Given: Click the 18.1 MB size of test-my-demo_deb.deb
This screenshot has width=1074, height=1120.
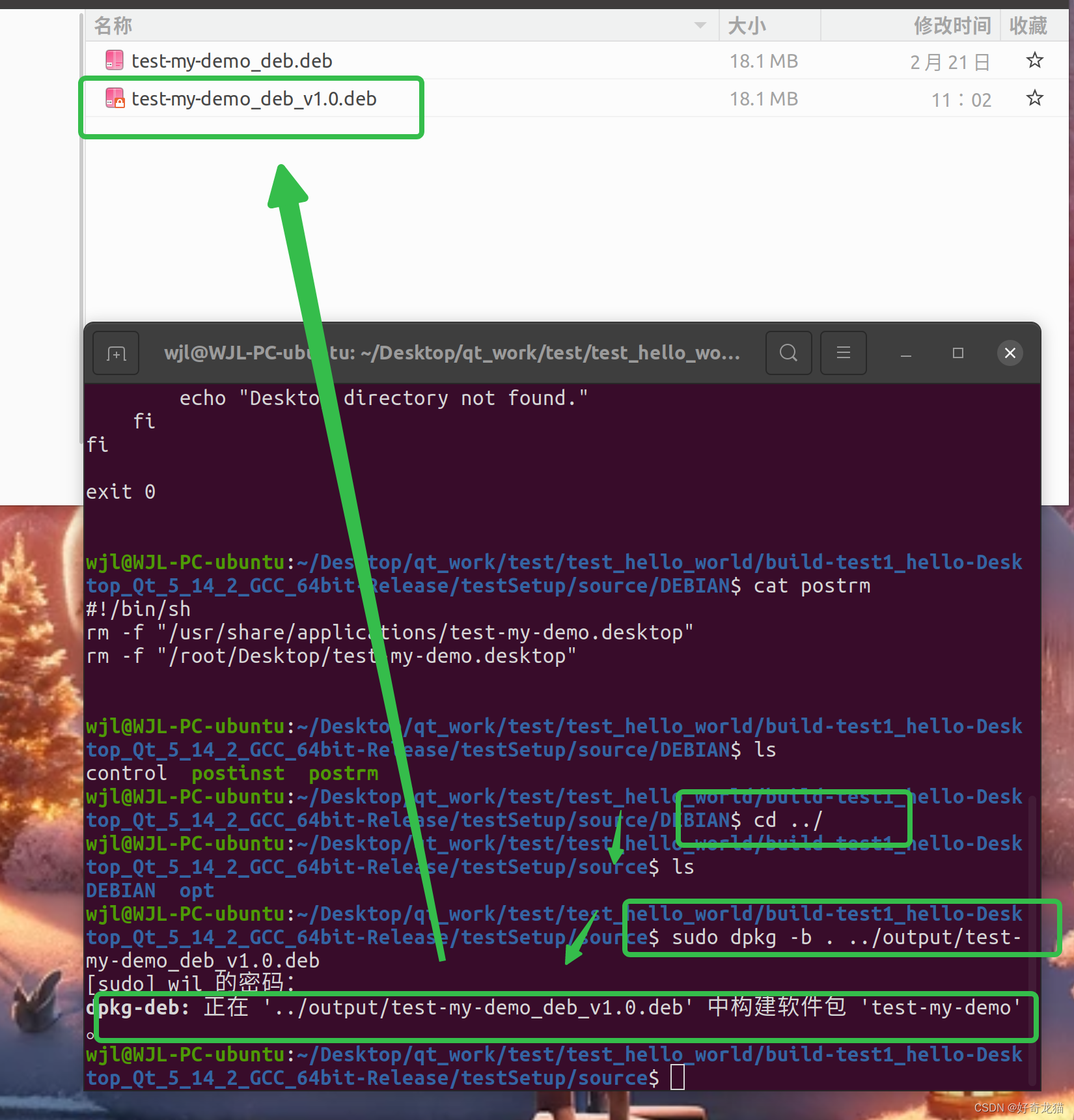Looking at the screenshot, I should pyautogui.click(x=764, y=61).
